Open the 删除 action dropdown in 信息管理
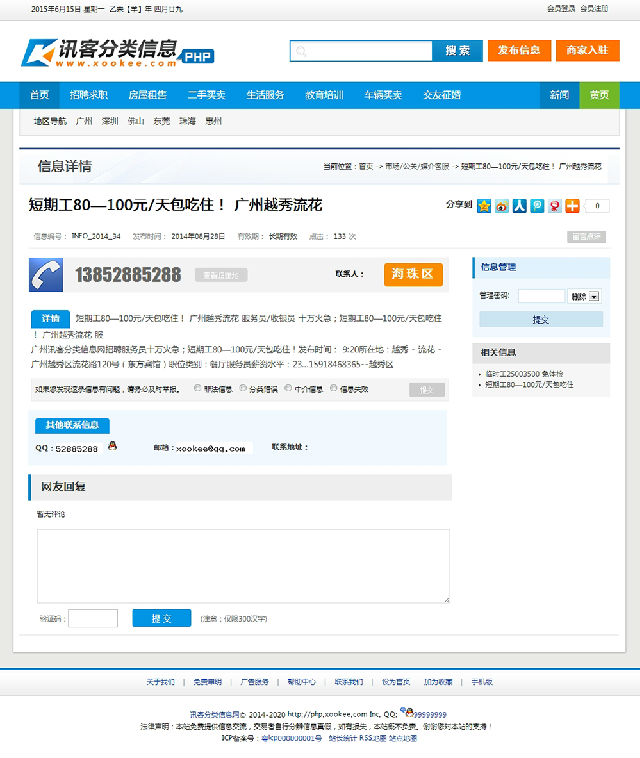 [584, 296]
